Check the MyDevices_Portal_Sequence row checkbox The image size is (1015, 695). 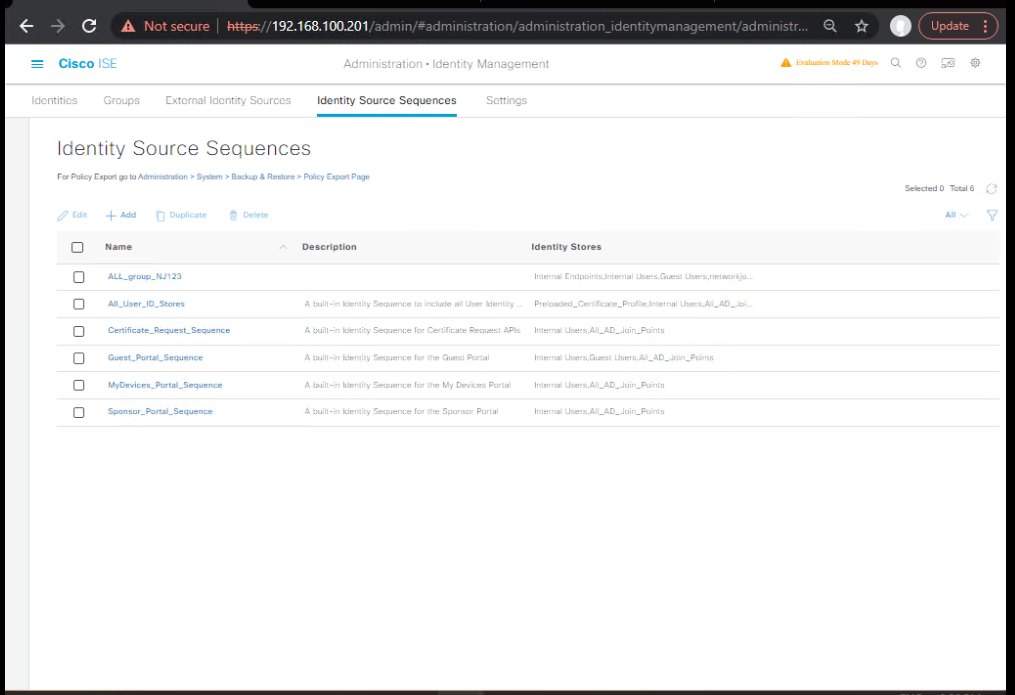click(78, 385)
